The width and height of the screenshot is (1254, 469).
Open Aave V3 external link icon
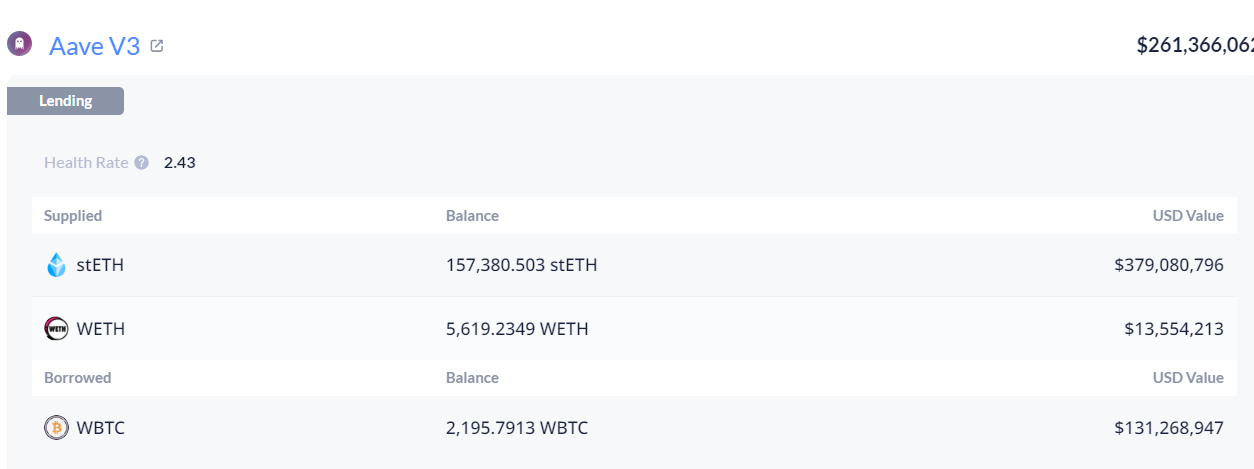pos(157,45)
